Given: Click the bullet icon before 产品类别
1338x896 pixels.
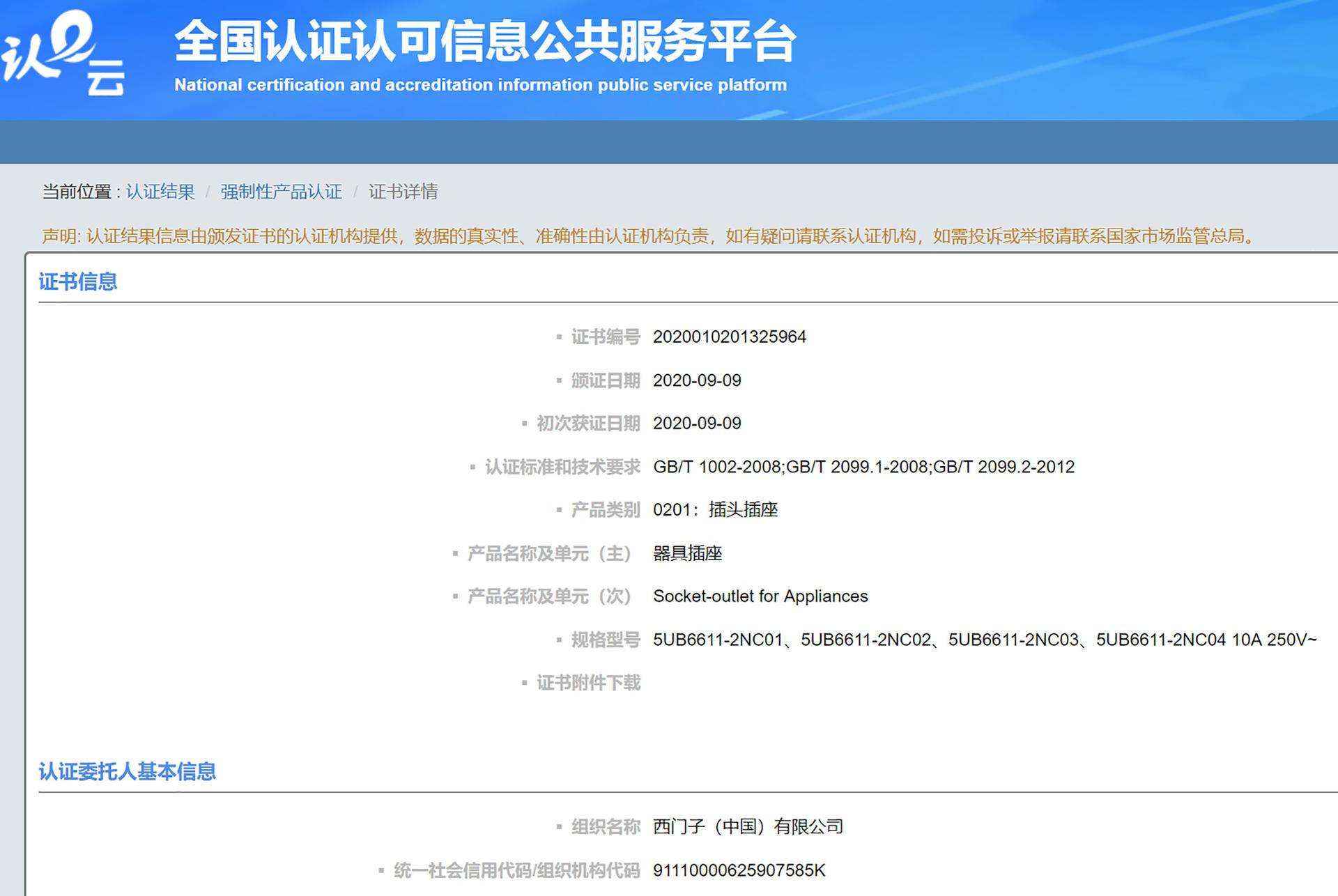Looking at the screenshot, I should [557, 510].
